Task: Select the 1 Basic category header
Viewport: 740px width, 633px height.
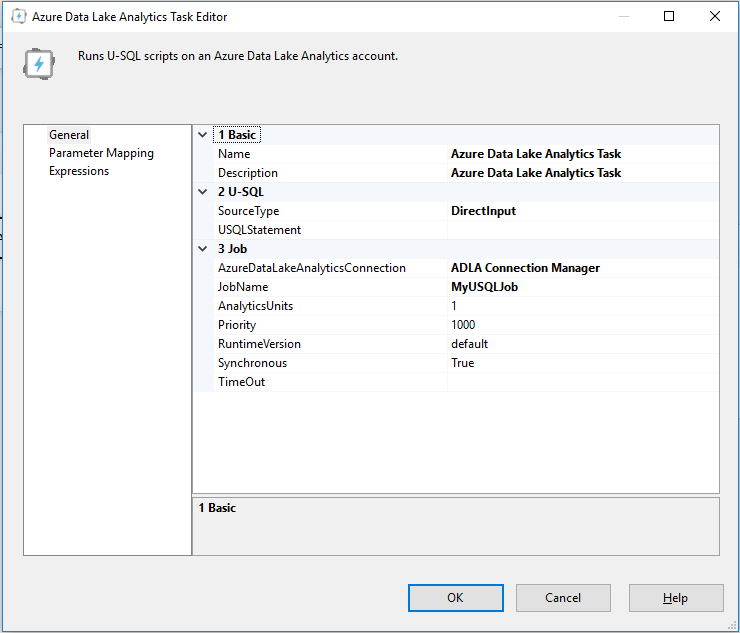Action: [x=237, y=135]
